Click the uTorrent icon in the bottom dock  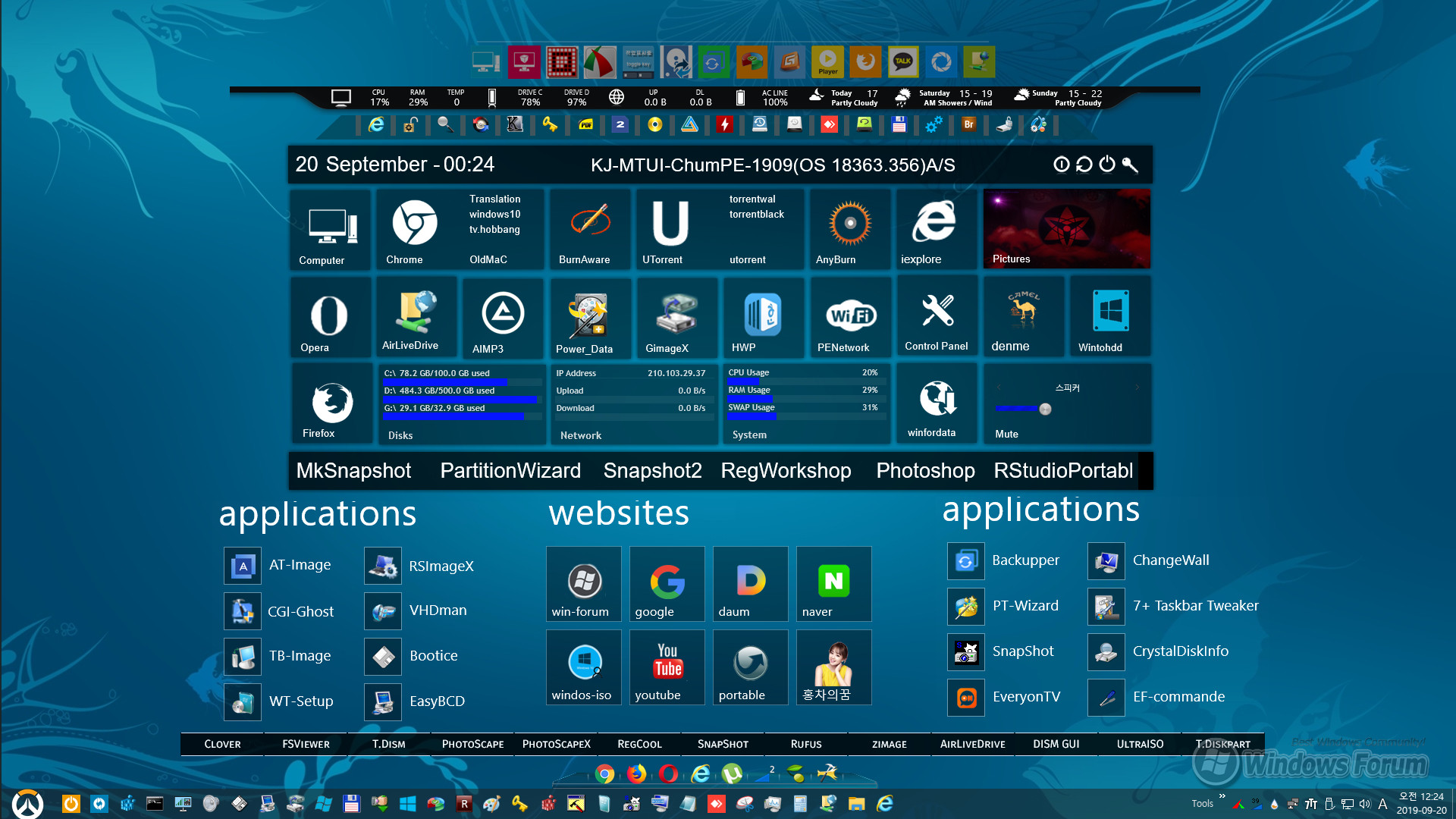pyautogui.click(x=732, y=773)
